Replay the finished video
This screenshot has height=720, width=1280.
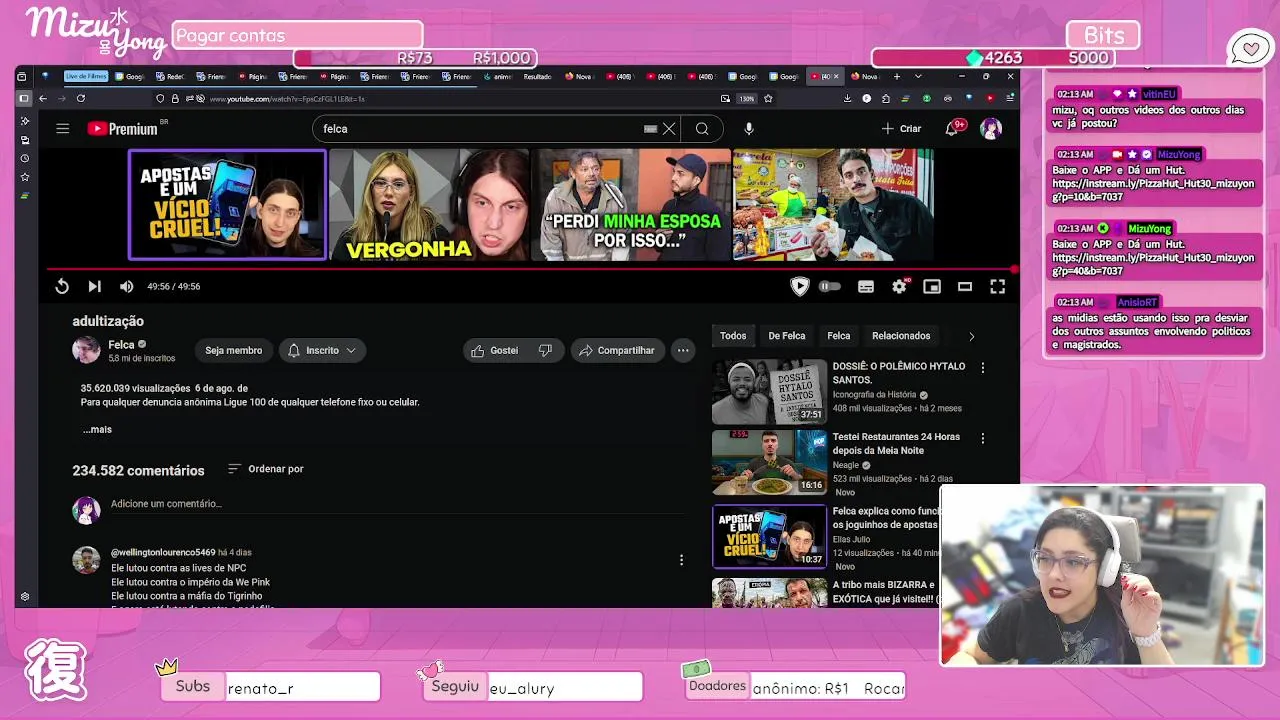[62, 287]
